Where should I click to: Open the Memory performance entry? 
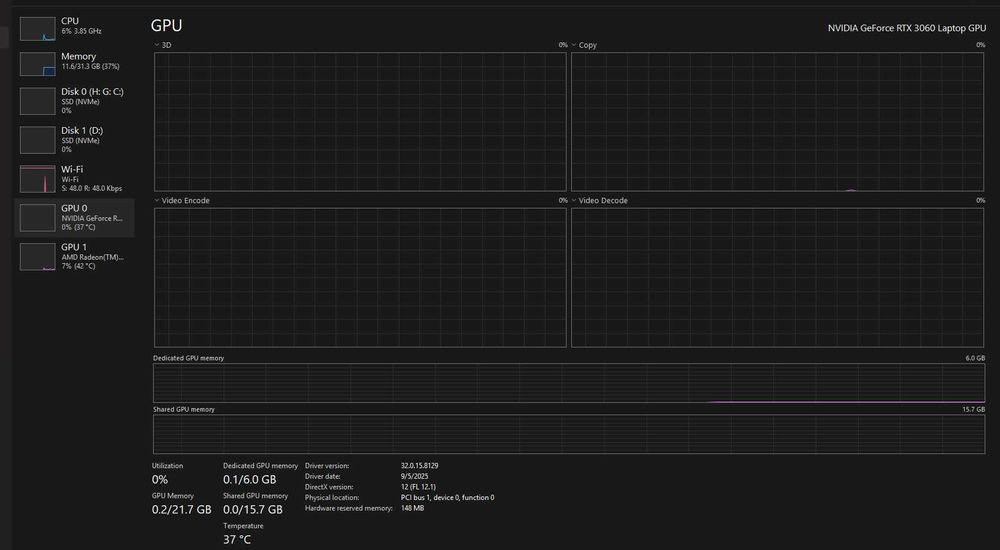(x=74, y=64)
